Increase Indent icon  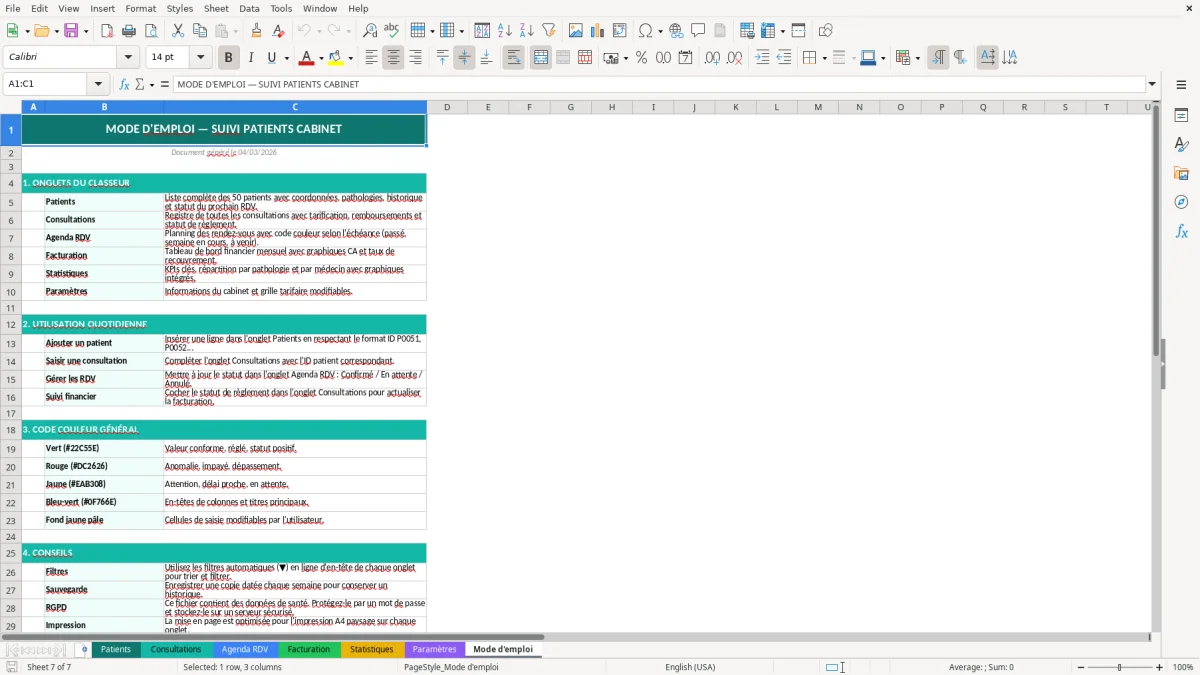point(762,58)
